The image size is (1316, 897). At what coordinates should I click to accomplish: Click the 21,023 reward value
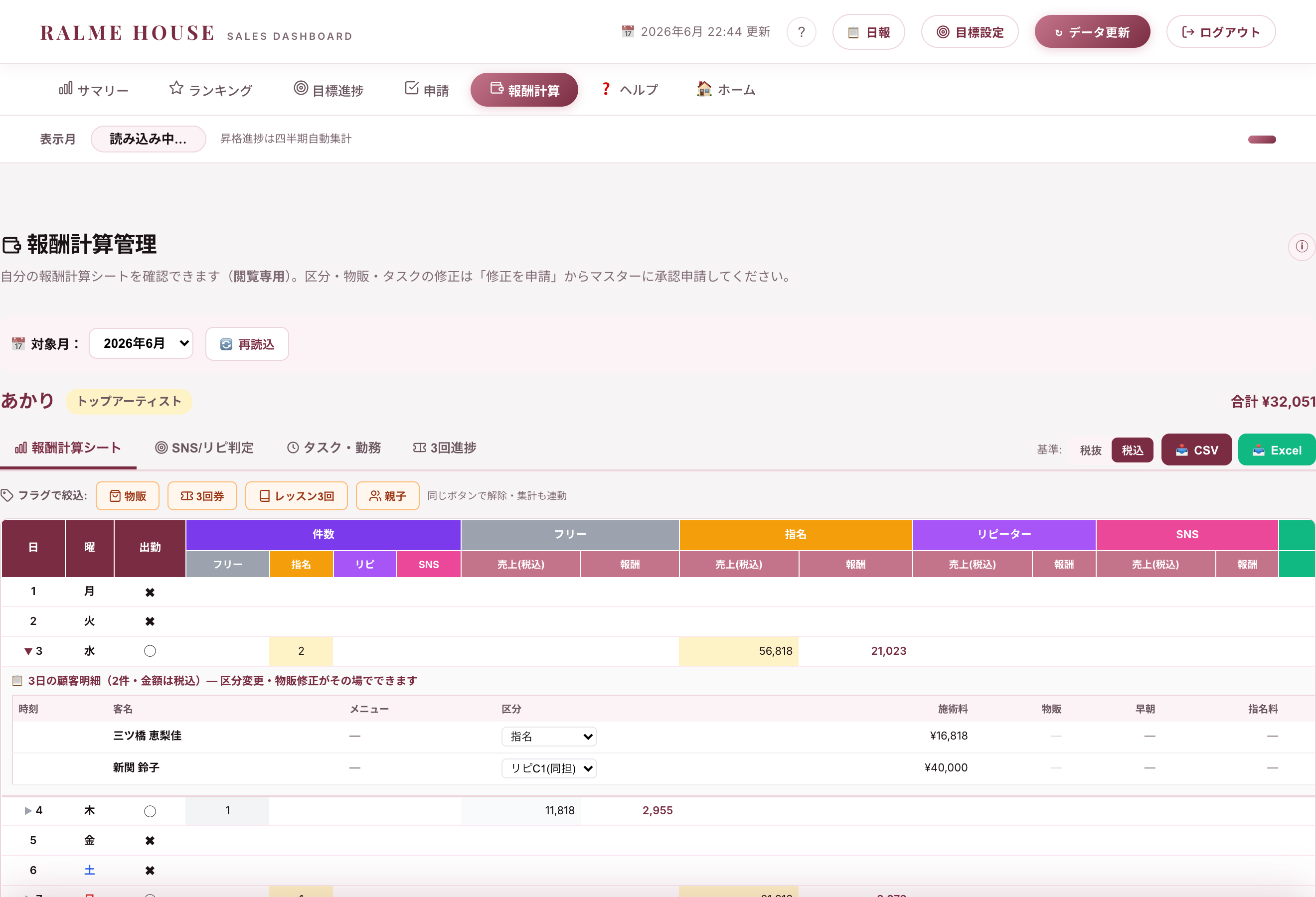(888, 651)
